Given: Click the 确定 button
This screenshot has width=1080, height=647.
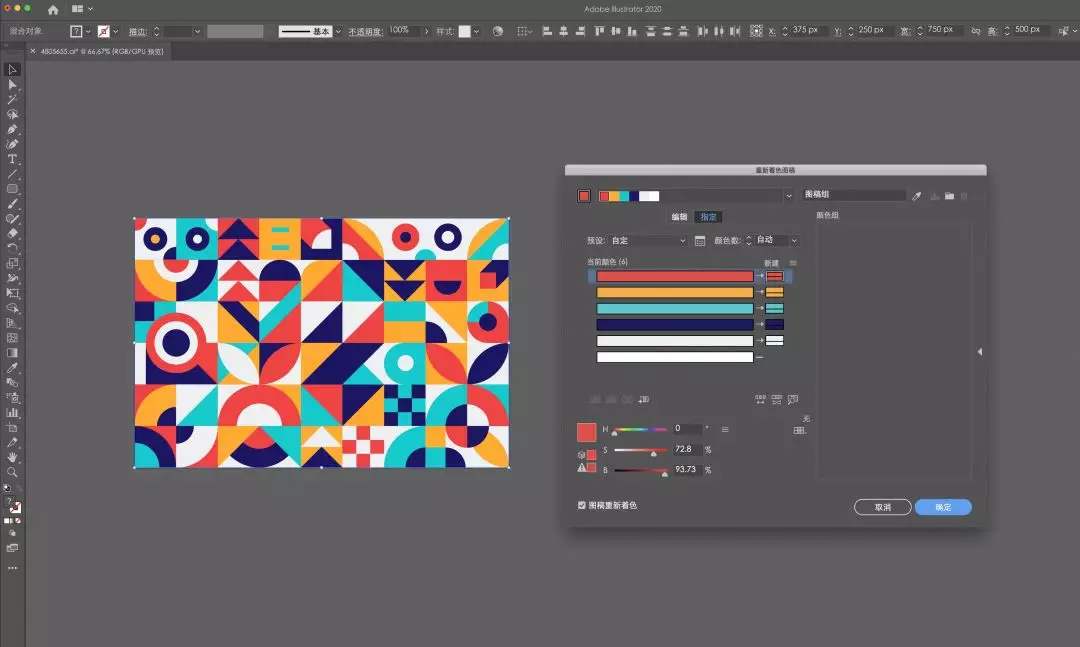Looking at the screenshot, I should 942,508.
